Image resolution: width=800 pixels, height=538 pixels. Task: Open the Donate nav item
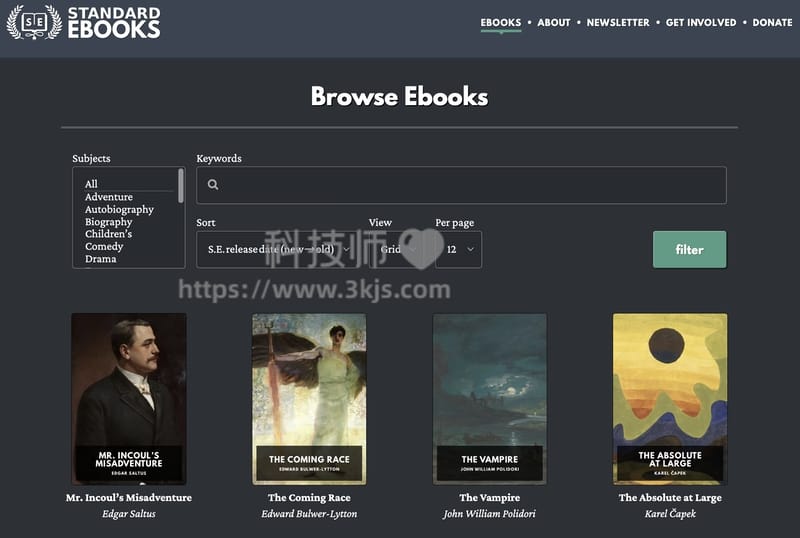click(x=772, y=22)
